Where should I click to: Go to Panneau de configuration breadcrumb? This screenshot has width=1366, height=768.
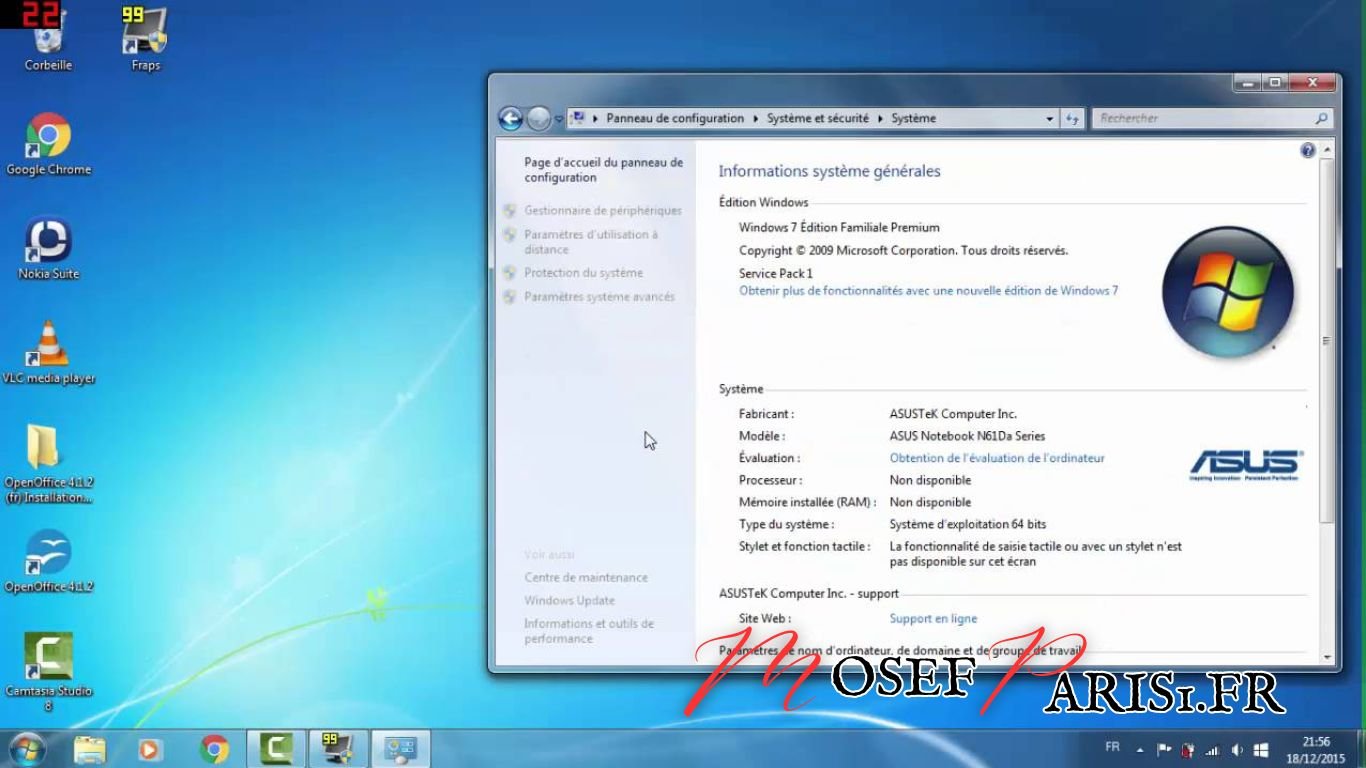(x=675, y=118)
